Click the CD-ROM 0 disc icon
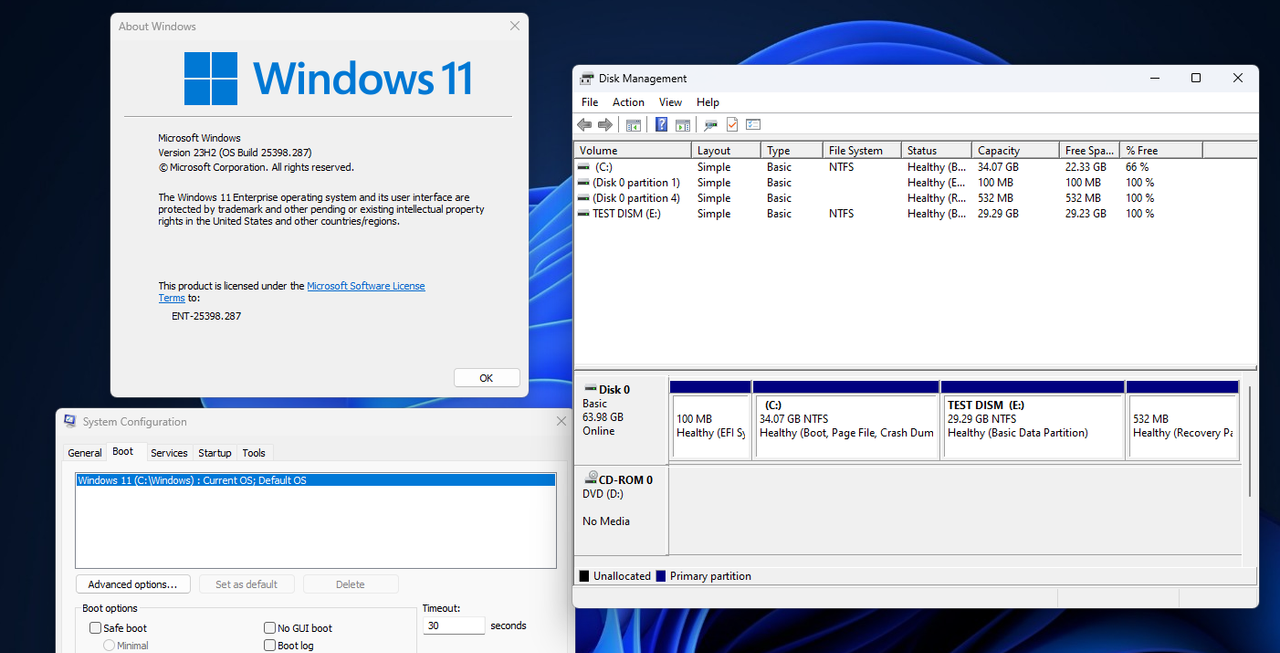Viewport: 1280px width, 653px height. point(590,479)
